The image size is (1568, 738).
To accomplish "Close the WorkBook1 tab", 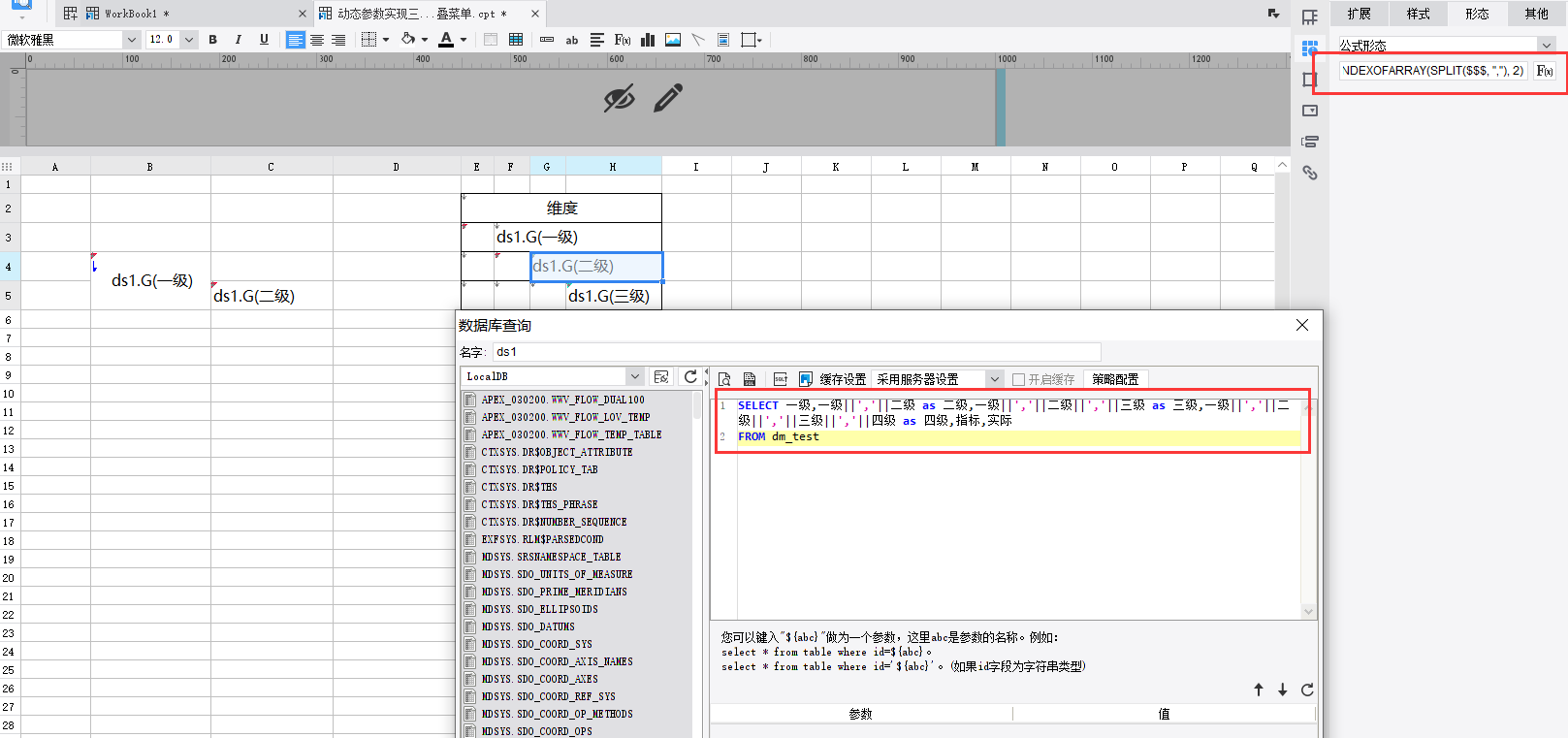I will click(x=303, y=14).
